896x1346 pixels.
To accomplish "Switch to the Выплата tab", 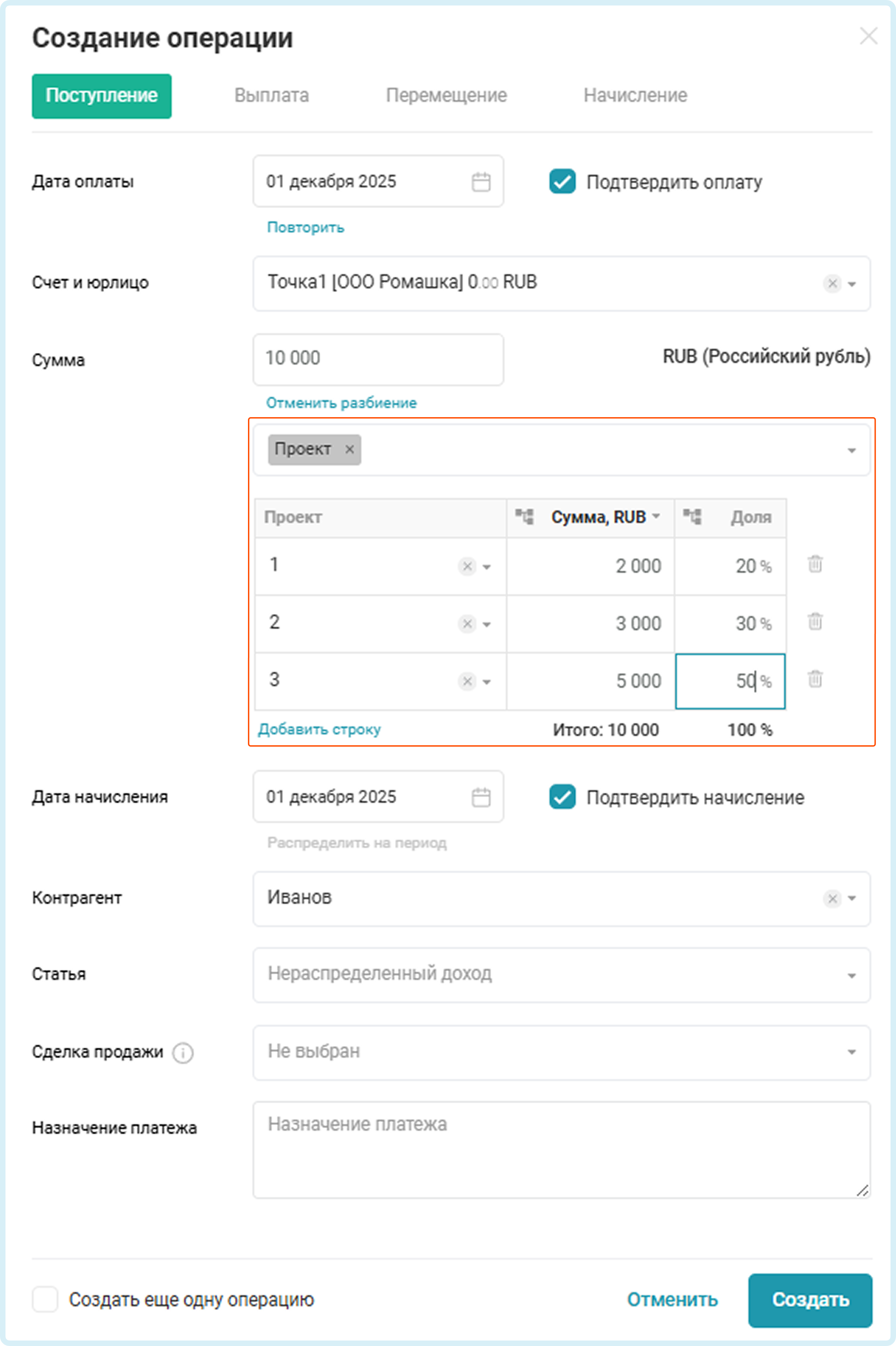I will click(x=271, y=96).
